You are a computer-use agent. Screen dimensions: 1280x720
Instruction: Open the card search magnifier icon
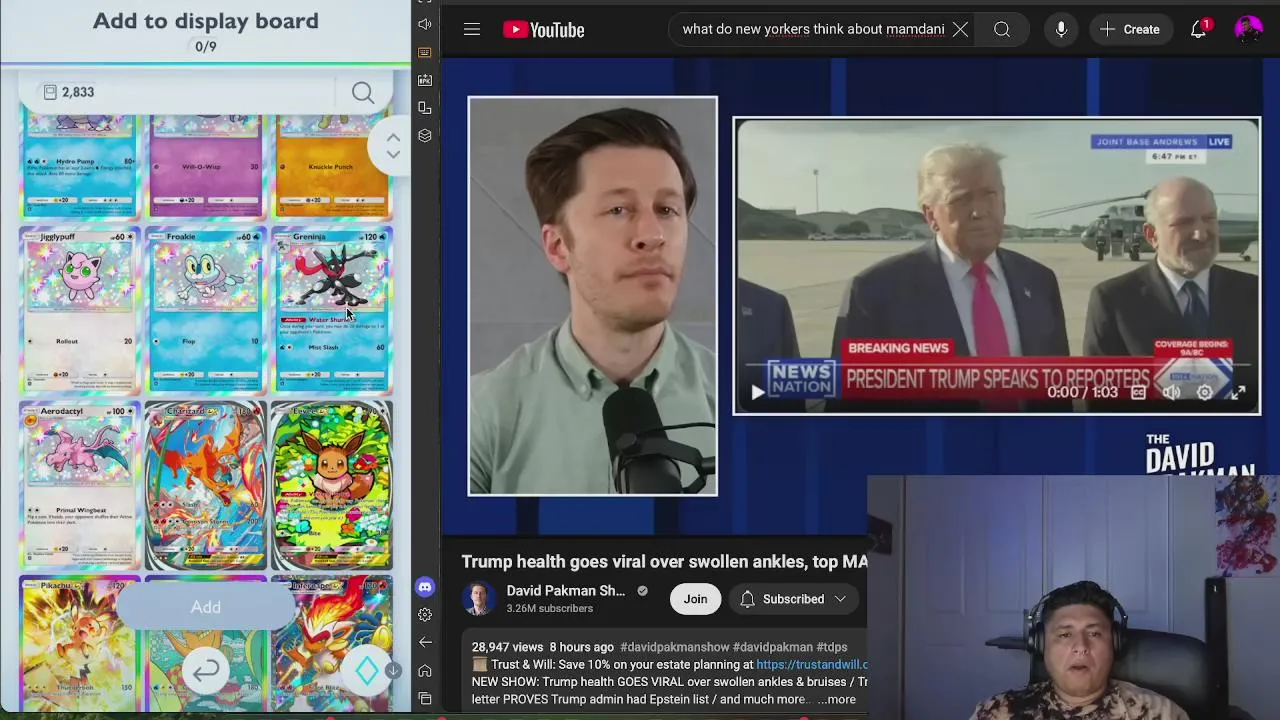(363, 93)
